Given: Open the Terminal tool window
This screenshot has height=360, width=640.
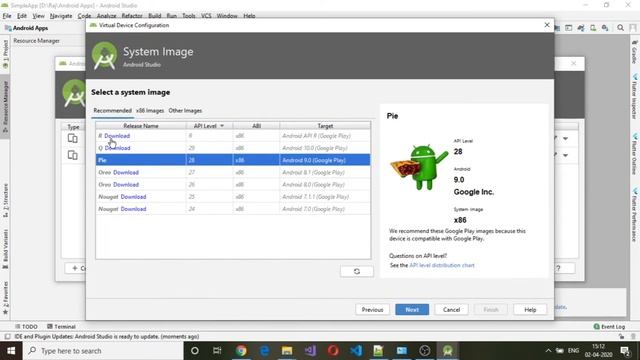Looking at the screenshot, I should click(61, 327).
